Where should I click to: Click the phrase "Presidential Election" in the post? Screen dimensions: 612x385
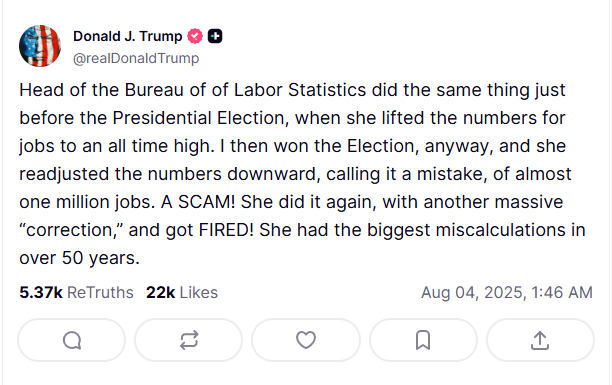click(x=201, y=118)
